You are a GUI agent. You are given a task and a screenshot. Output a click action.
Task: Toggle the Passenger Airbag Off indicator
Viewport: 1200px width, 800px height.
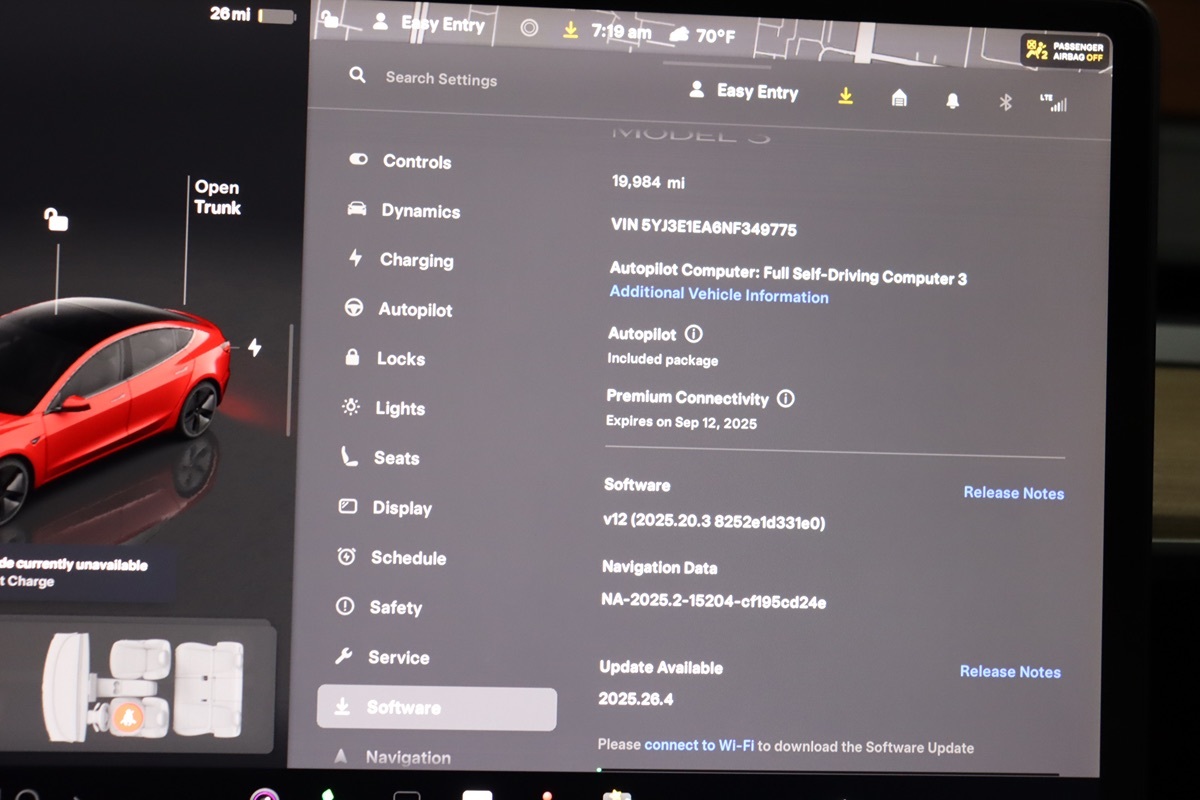pyautogui.click(x=1064, y=50)
